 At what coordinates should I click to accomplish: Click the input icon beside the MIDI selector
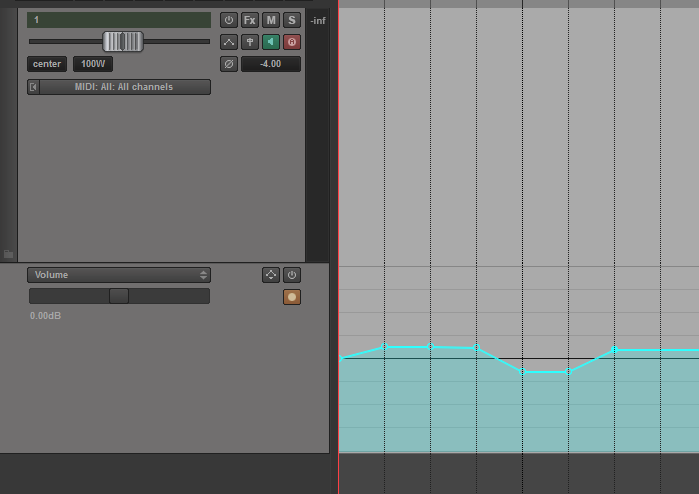click(33, 87)
